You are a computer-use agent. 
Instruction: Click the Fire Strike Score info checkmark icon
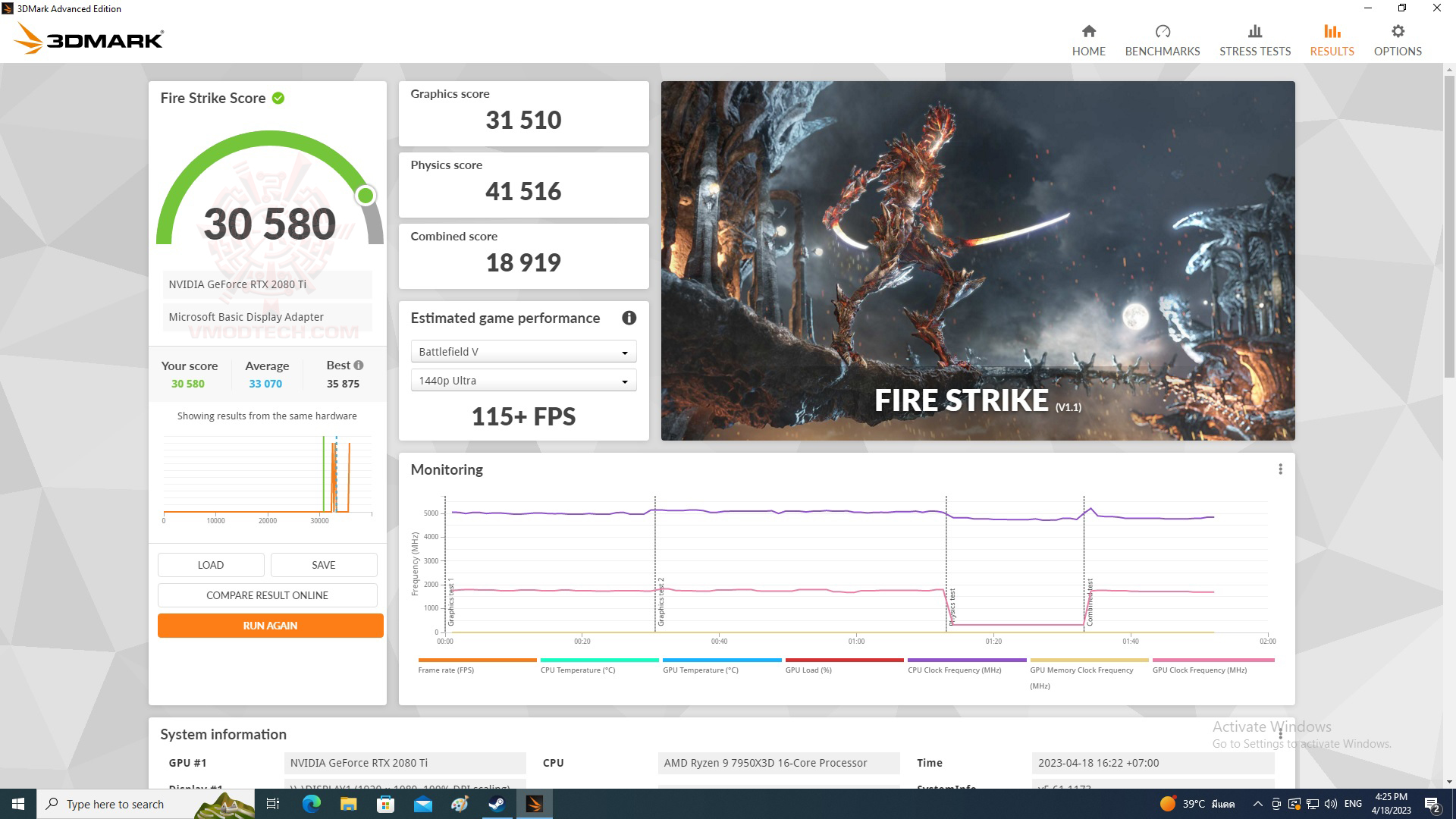tap(279, 97)
